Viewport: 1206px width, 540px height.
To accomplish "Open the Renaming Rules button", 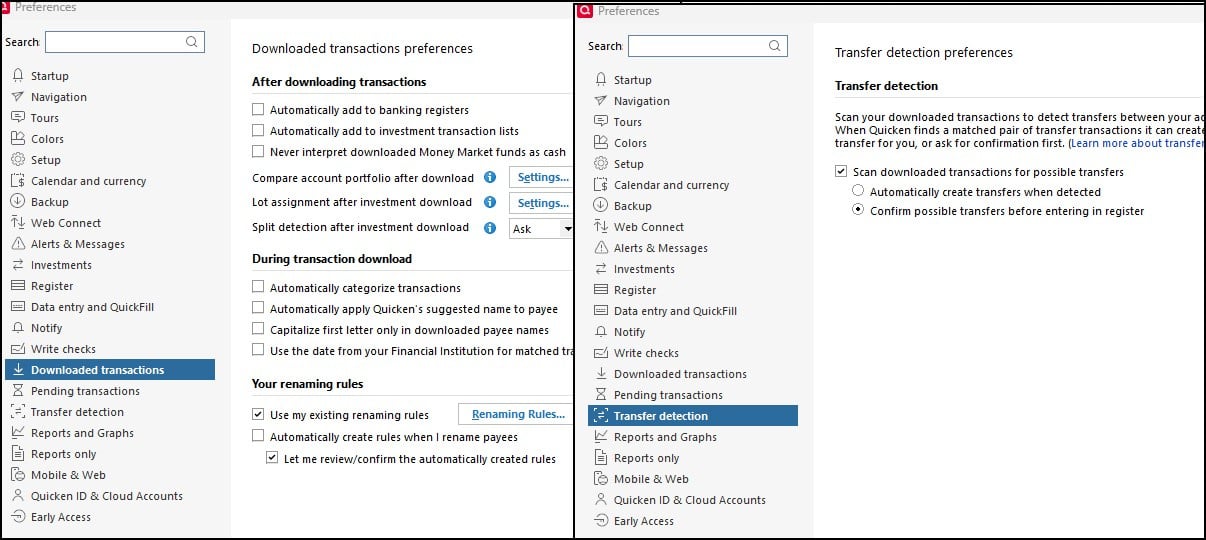I will pos(516,414).
